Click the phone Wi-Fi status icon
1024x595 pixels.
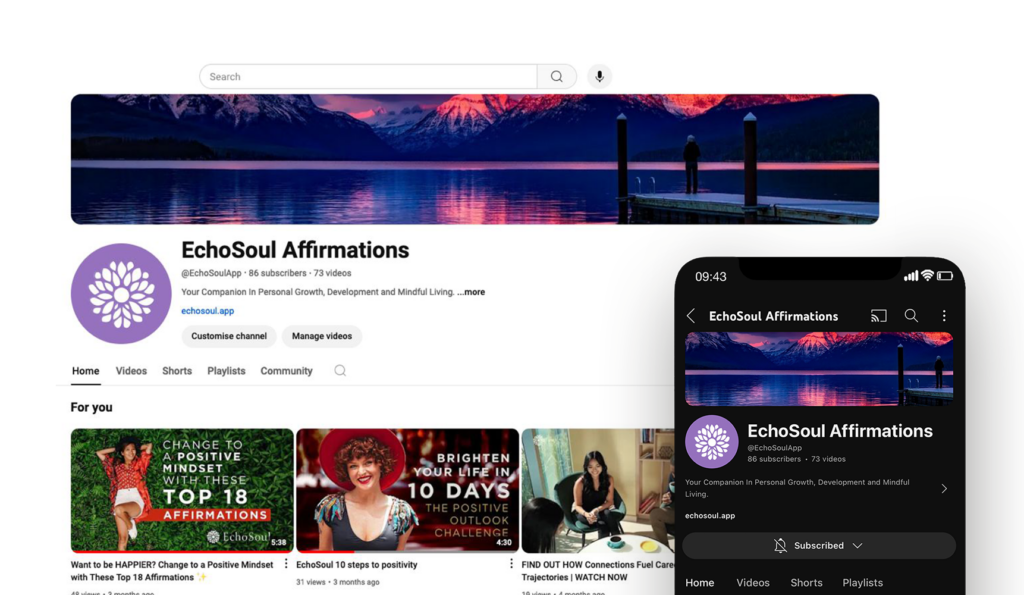click(x=927, y=276)
